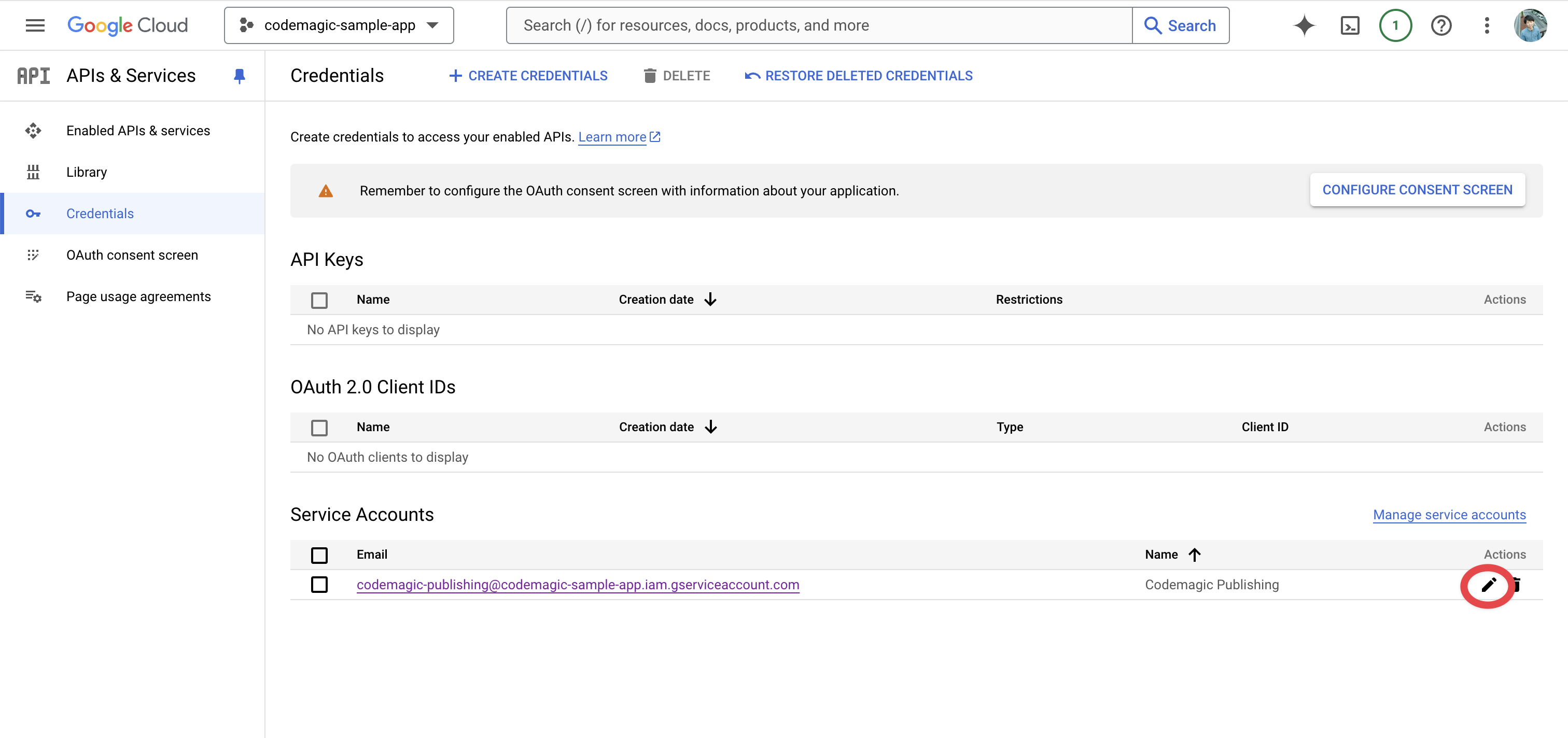Click the API Keys Name column header

373,300
